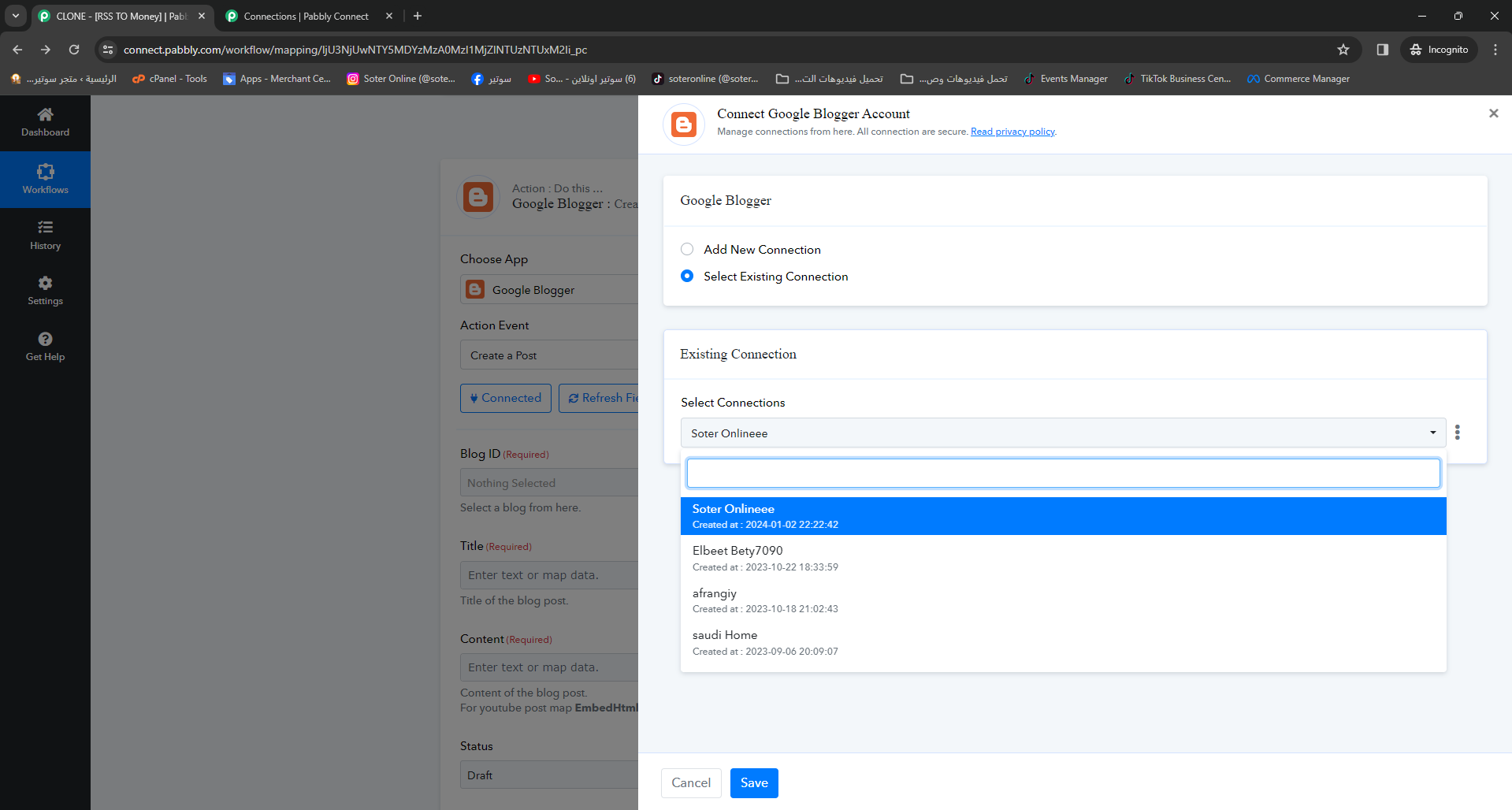Click the Content text input field
This screenshot has width=1512, height=810.
point(549,667)
